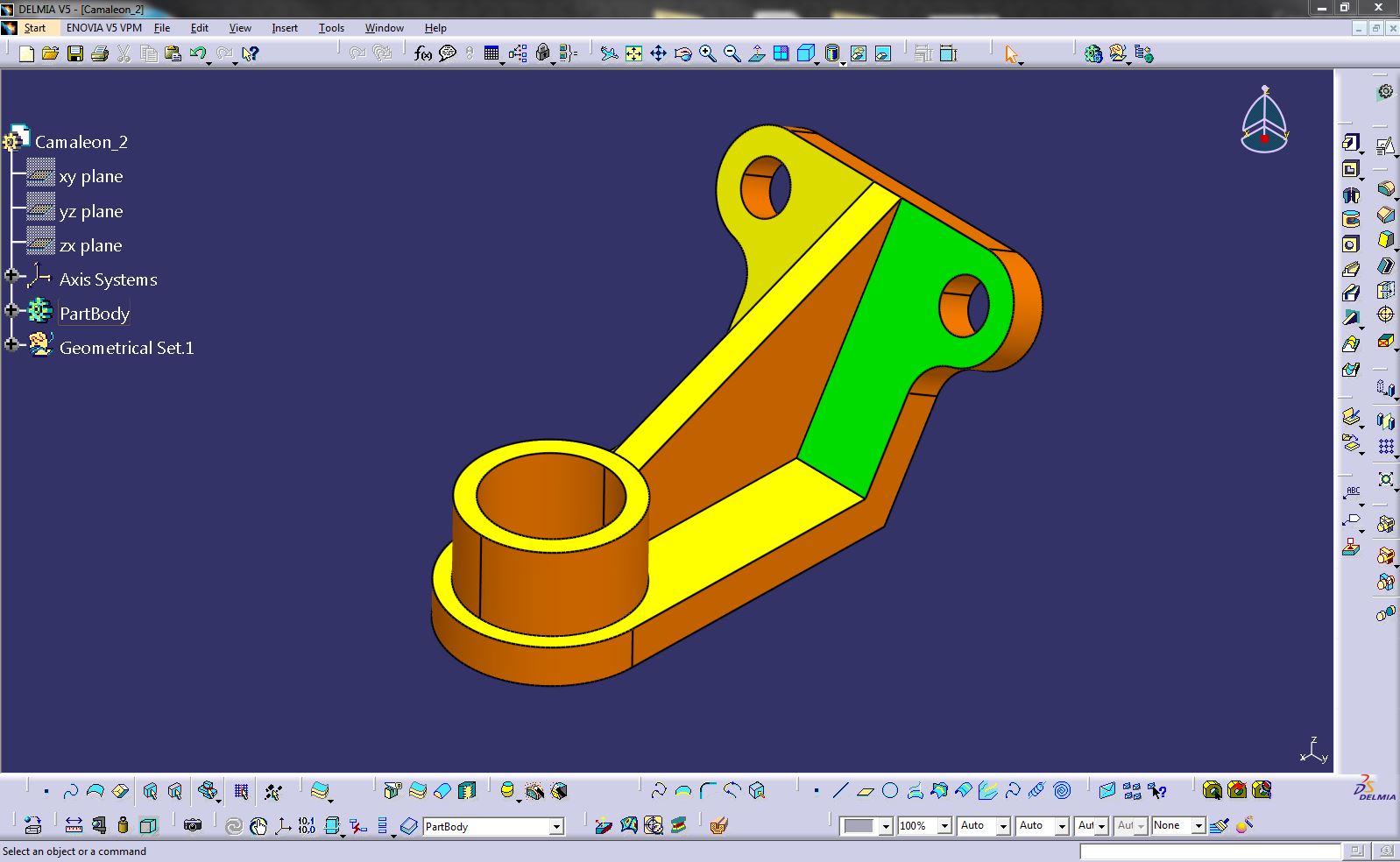Open the View menu
Screen dimensions: 1400x862
click(x=240, y=28)
